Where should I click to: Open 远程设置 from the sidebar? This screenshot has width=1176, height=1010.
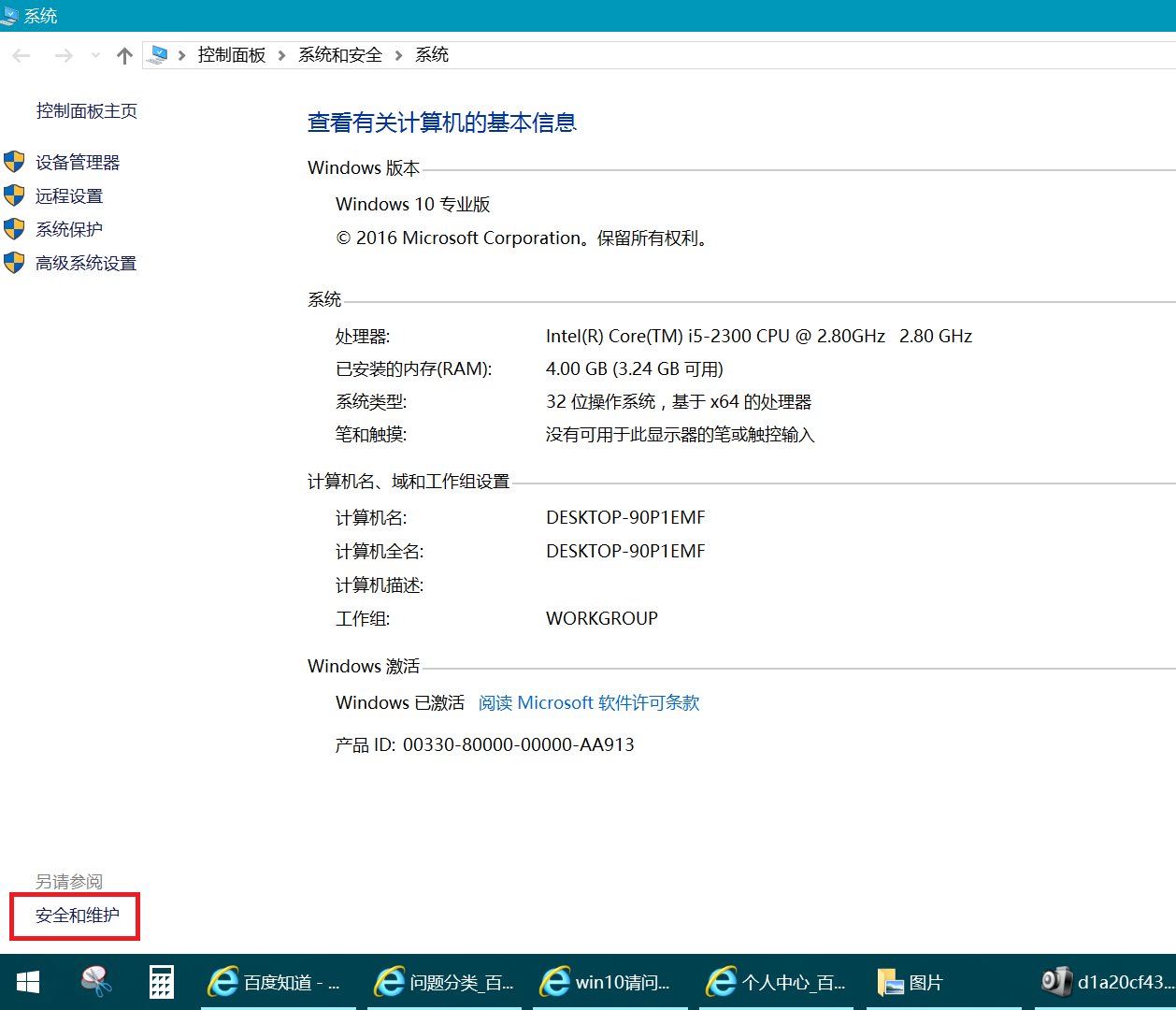point(68,195)
